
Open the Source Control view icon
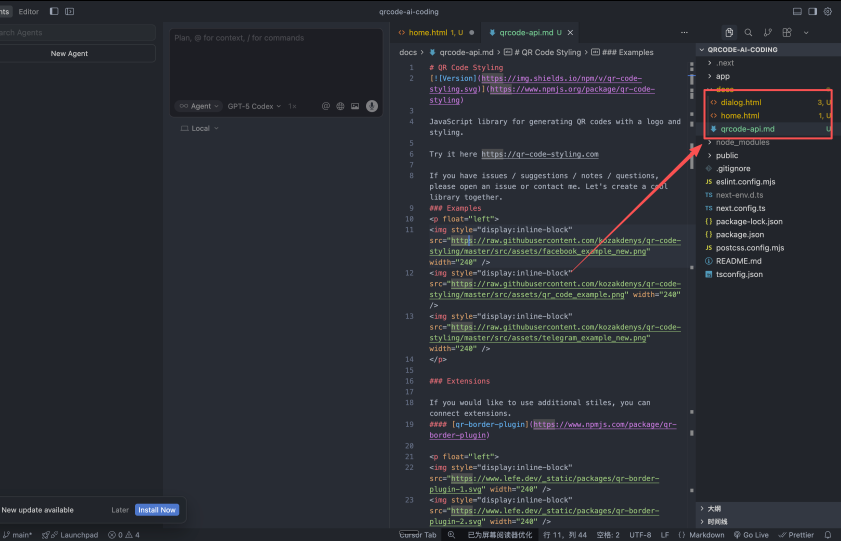[767, 33]
